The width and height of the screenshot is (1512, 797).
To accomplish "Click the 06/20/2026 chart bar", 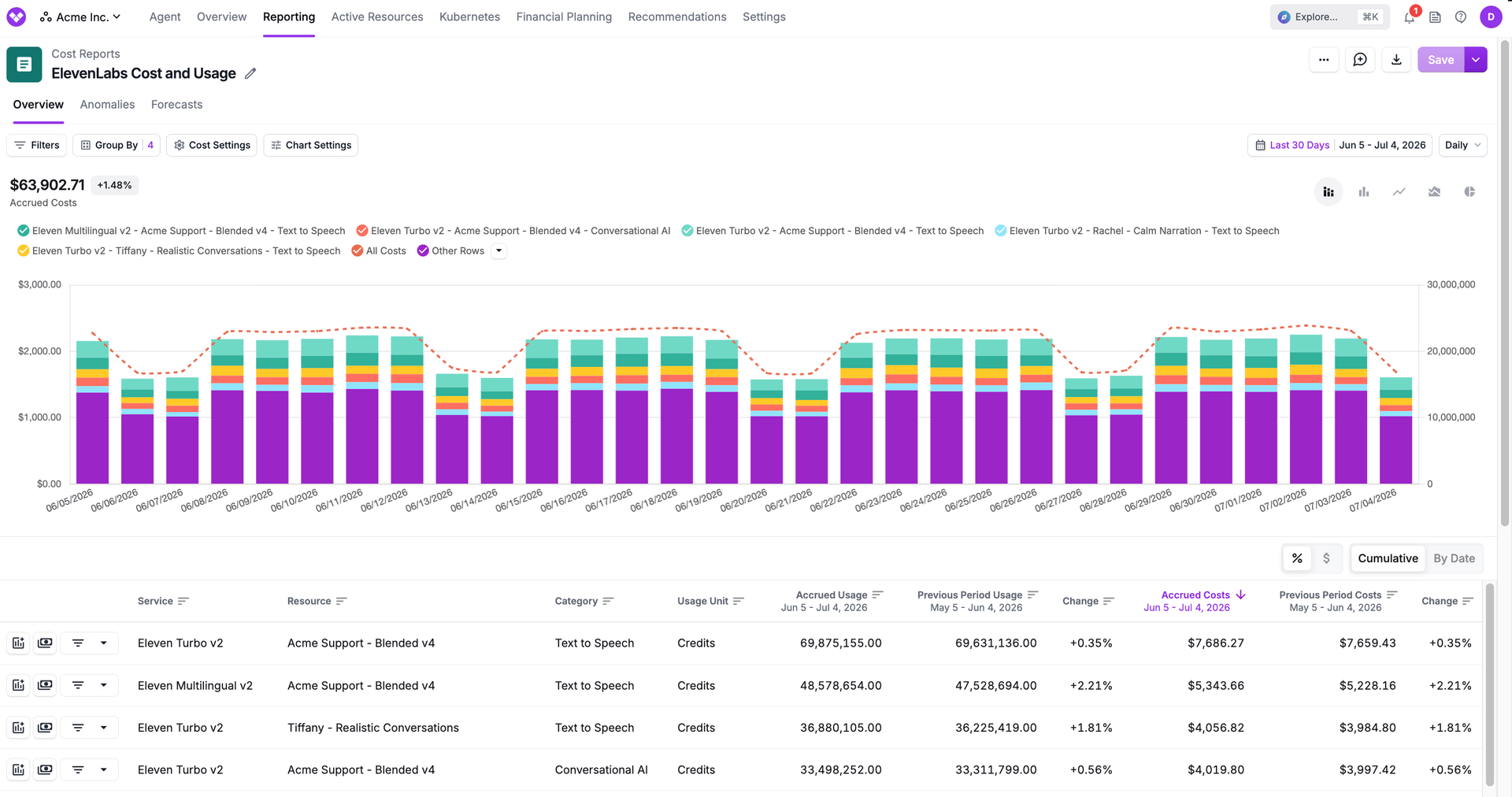I will tap(766, 432).
